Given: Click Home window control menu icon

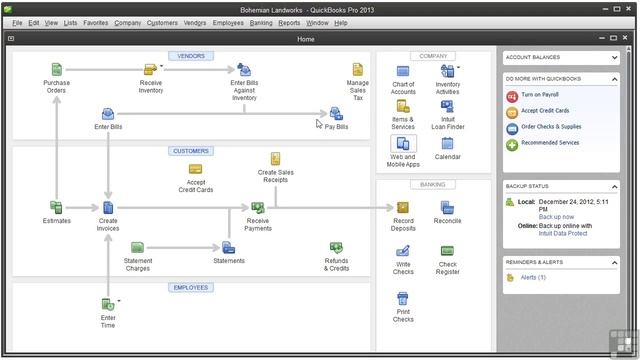Looking at the screenshot, I should coord(11,39).
